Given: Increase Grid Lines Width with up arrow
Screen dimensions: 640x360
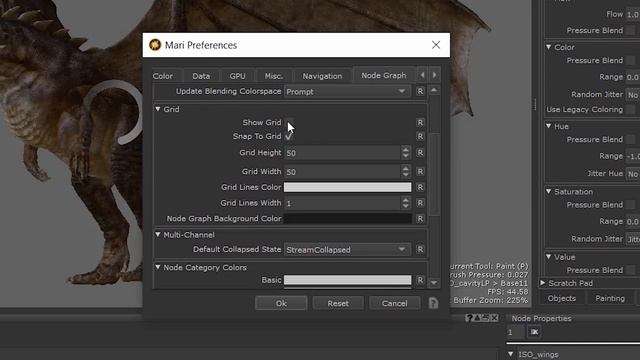Looking at the screenshot, I should pos(405,199).
